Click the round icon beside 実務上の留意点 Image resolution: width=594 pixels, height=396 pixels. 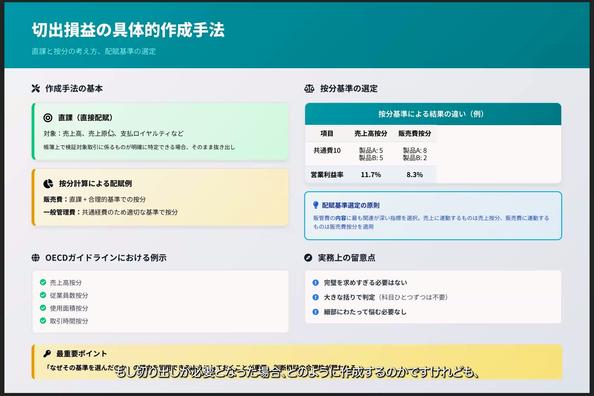click(308, 258)
